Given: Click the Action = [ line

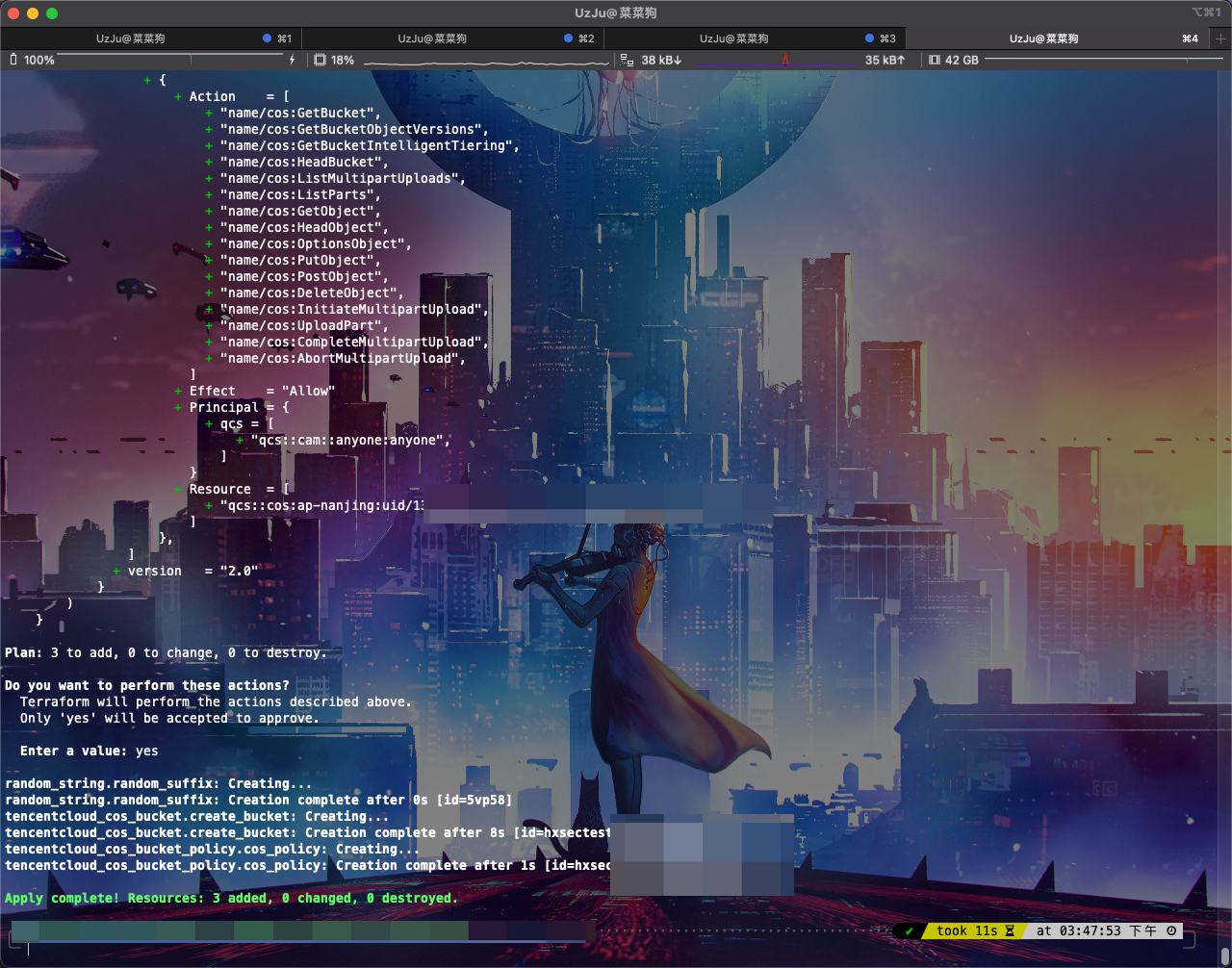Looking at the screenshot, I should [232, 96].
